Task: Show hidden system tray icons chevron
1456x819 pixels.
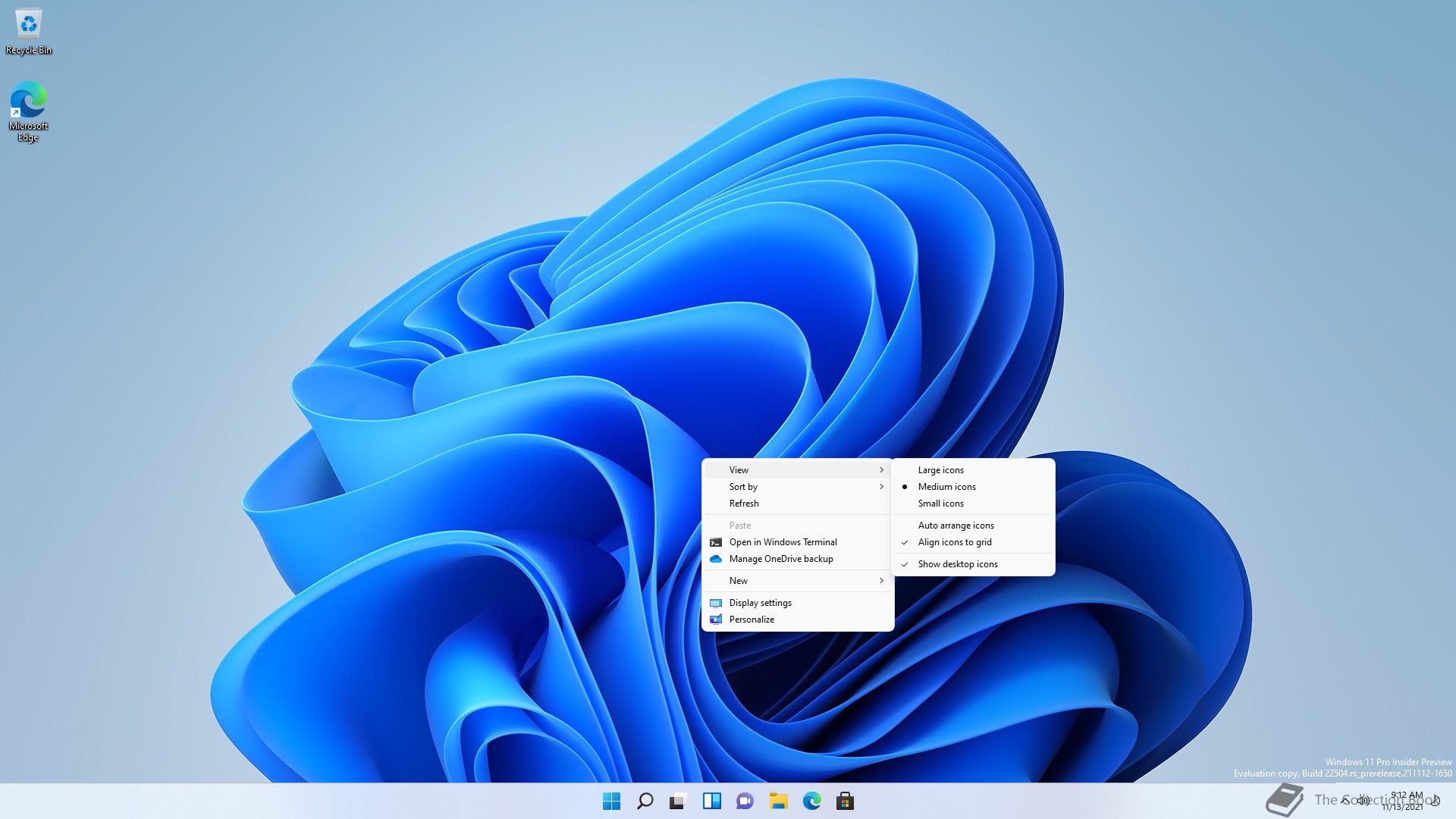Action: pos(1345,800)
